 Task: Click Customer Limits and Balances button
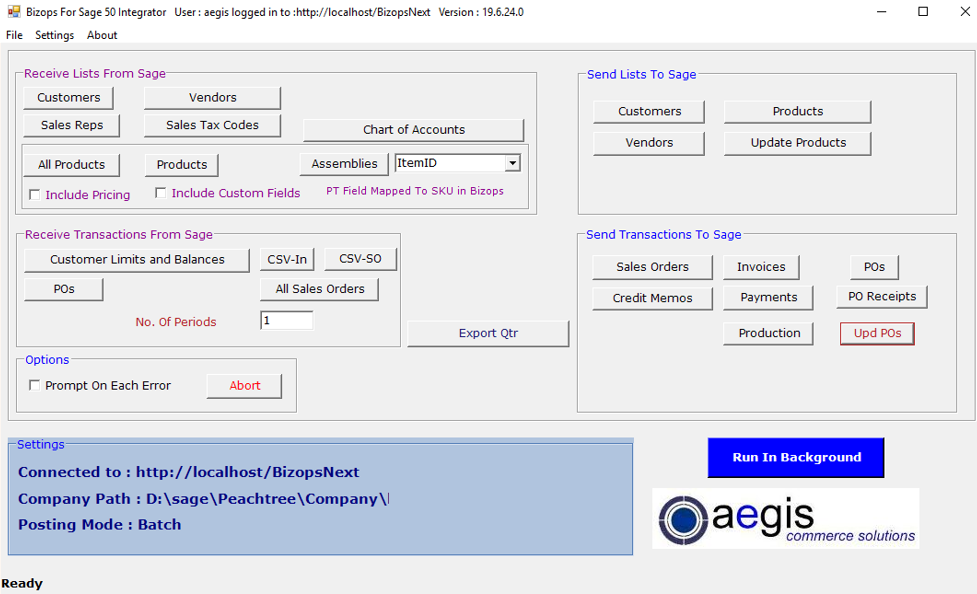(137, 260)
